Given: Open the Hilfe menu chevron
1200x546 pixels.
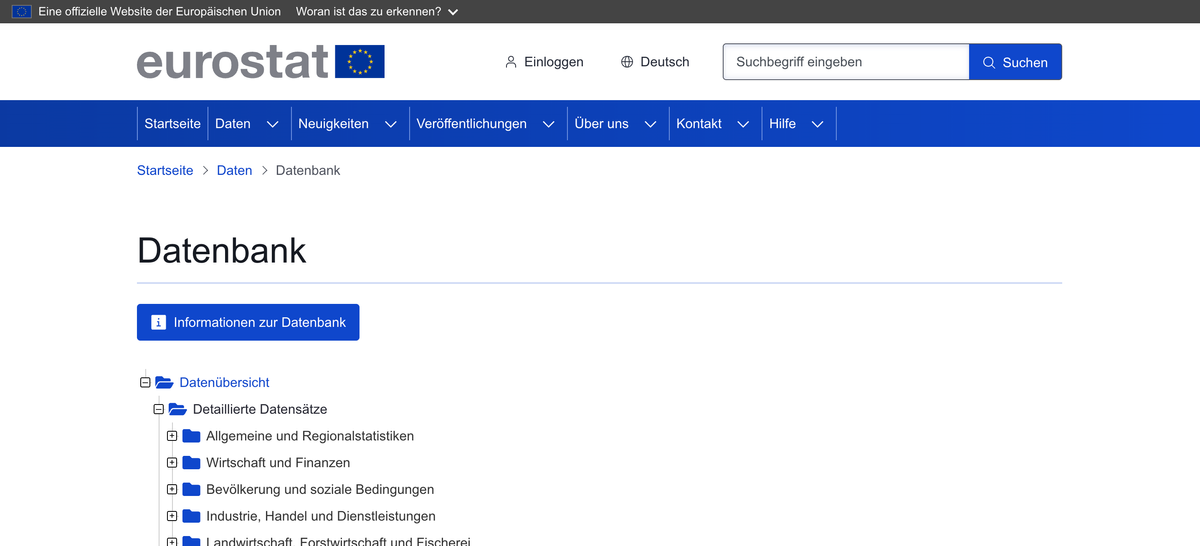Looking at the screenshot, I should click(817, 124).
